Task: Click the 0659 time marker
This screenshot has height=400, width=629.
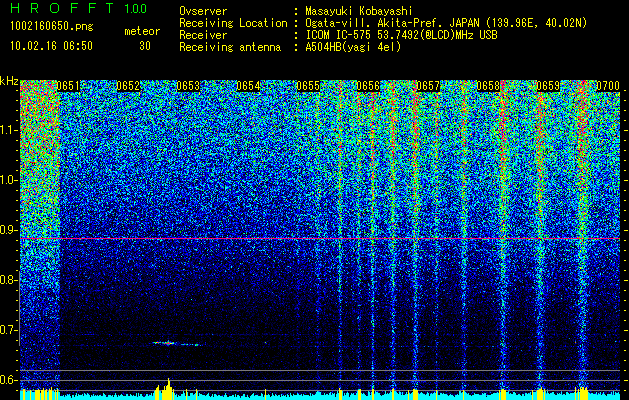Action: [x=548, y=86]
